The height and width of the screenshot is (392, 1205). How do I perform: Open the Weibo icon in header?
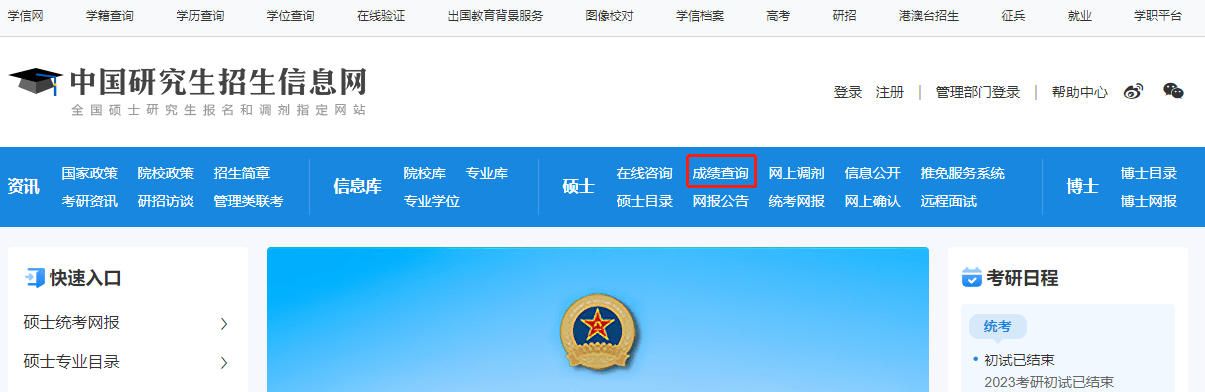[x=1133, y=92]
